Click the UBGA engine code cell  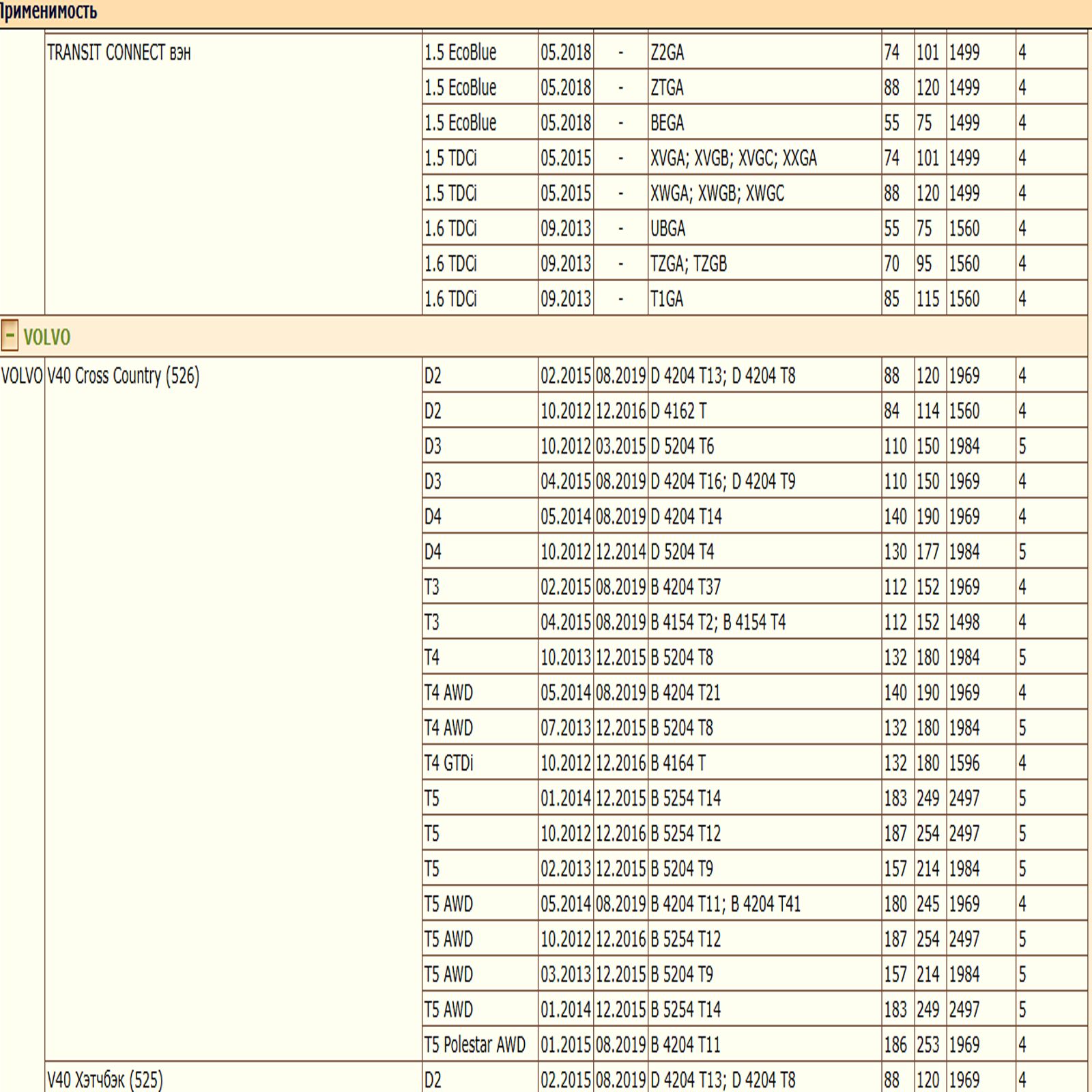[x=667, y=229]
